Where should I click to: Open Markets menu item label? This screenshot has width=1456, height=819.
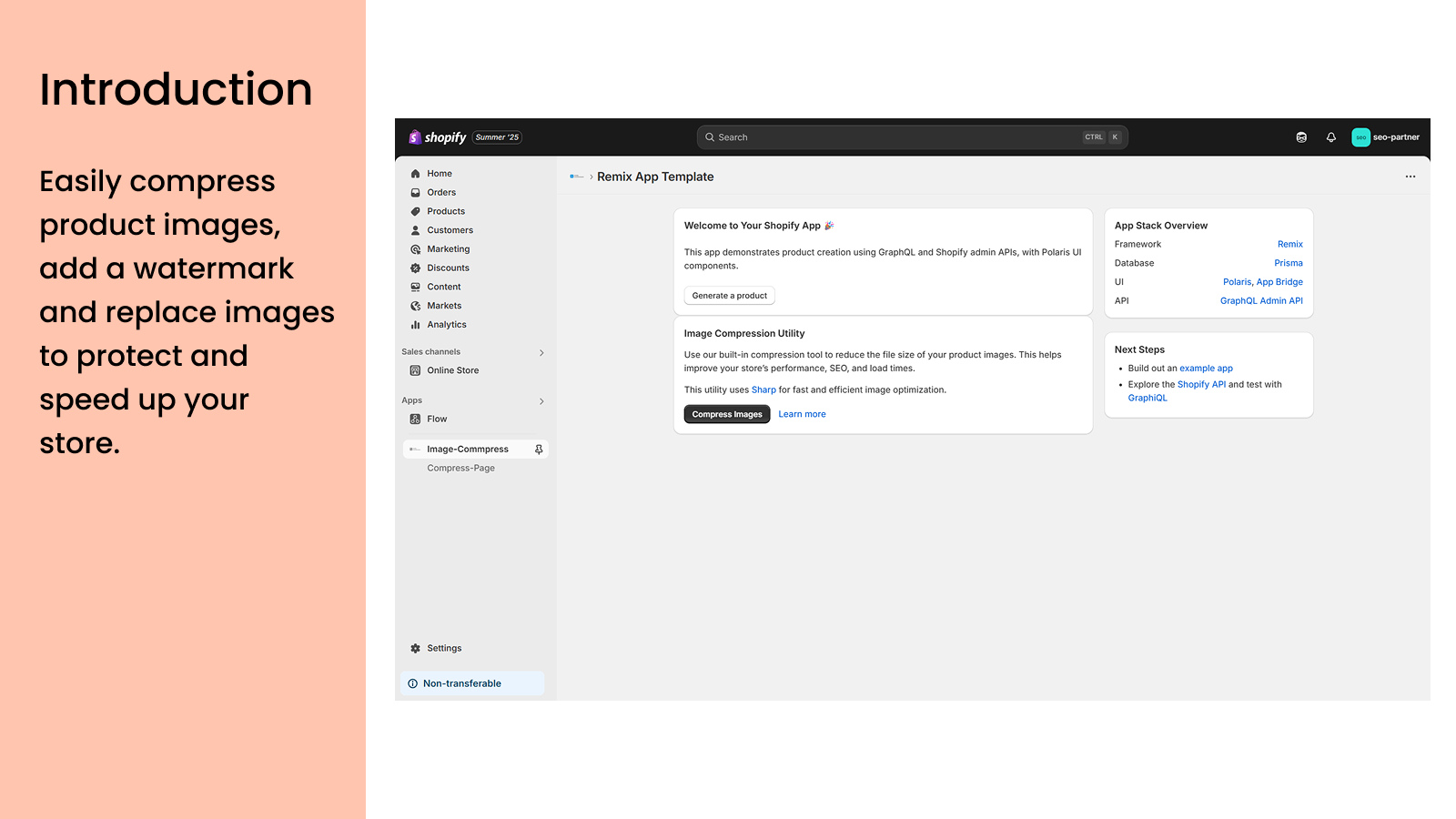click(444, 306)
